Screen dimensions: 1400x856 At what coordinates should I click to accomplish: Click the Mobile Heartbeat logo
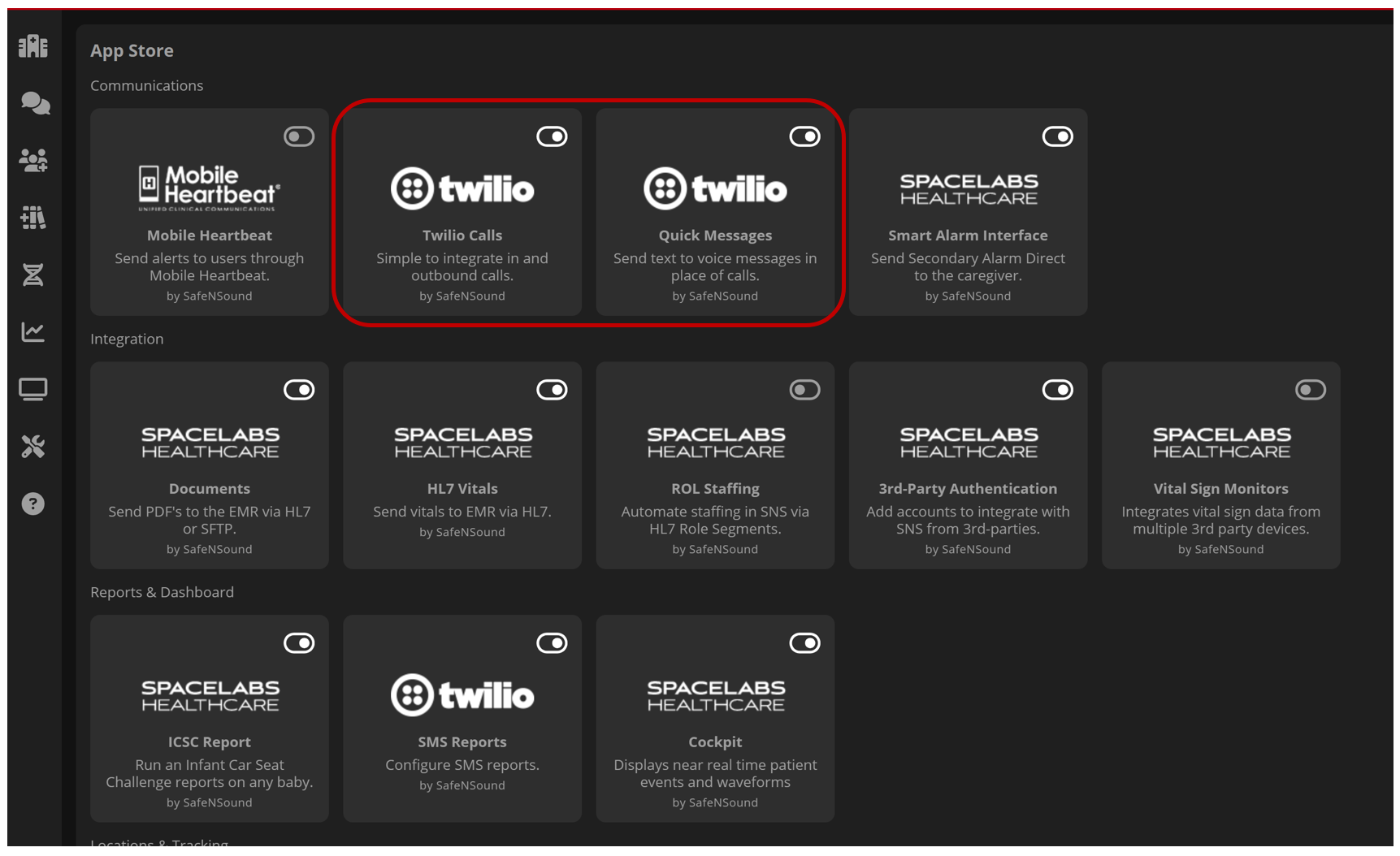tap(210, 188)
